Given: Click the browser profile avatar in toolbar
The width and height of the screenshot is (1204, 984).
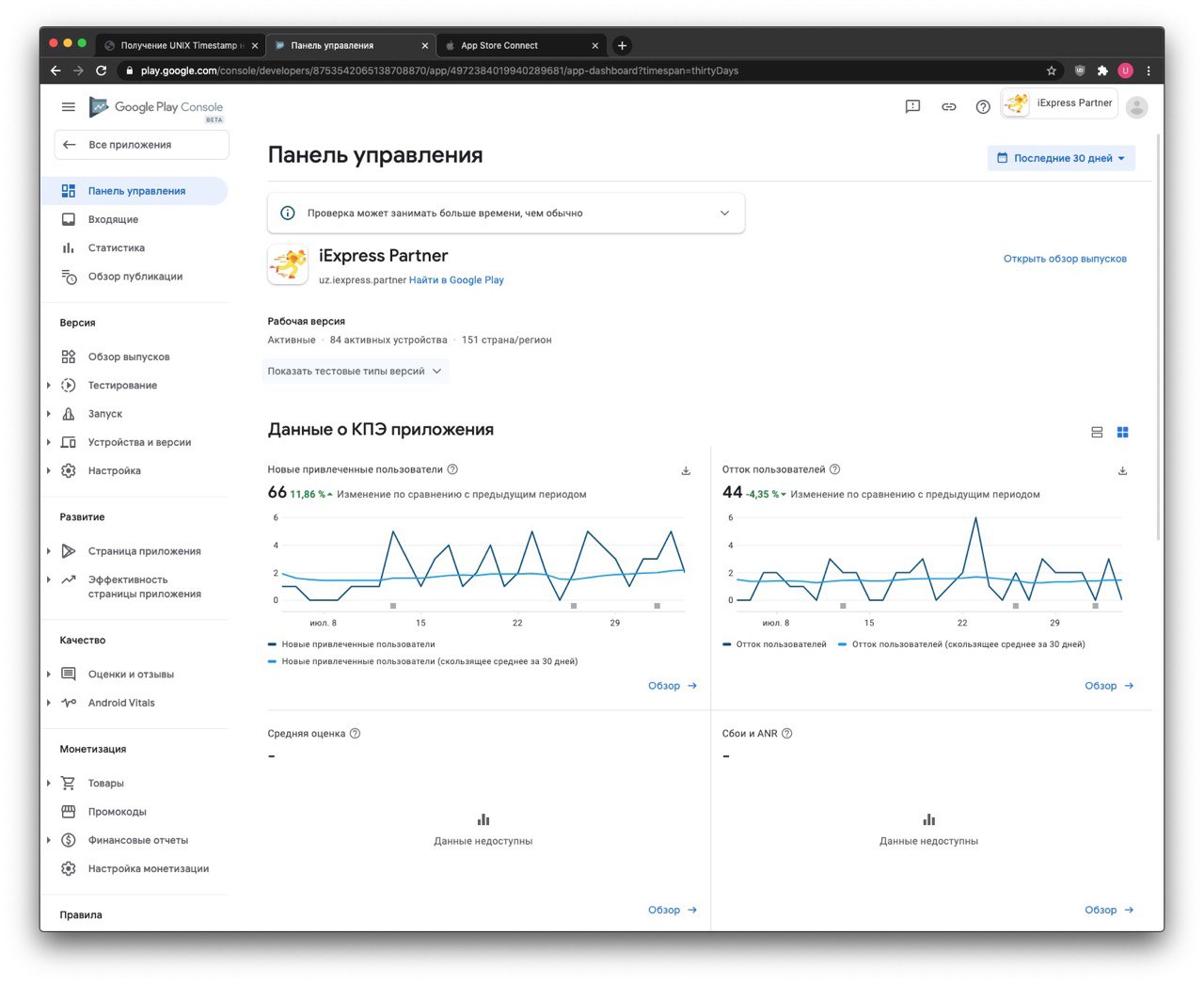Looking at the screenshot, I should point(1126,71).
